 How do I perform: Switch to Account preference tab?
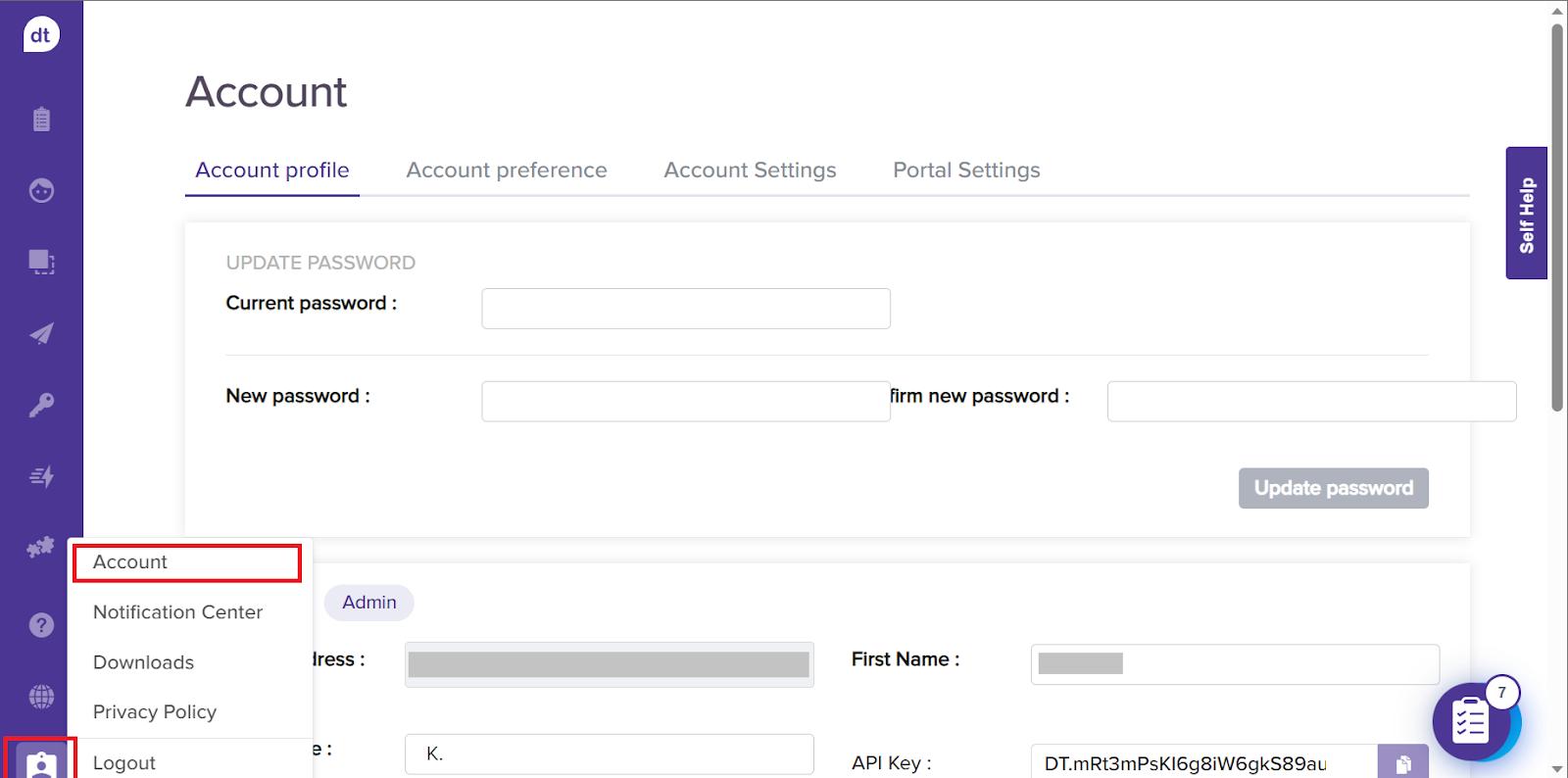pyautogui.click(x=507, y=170)
